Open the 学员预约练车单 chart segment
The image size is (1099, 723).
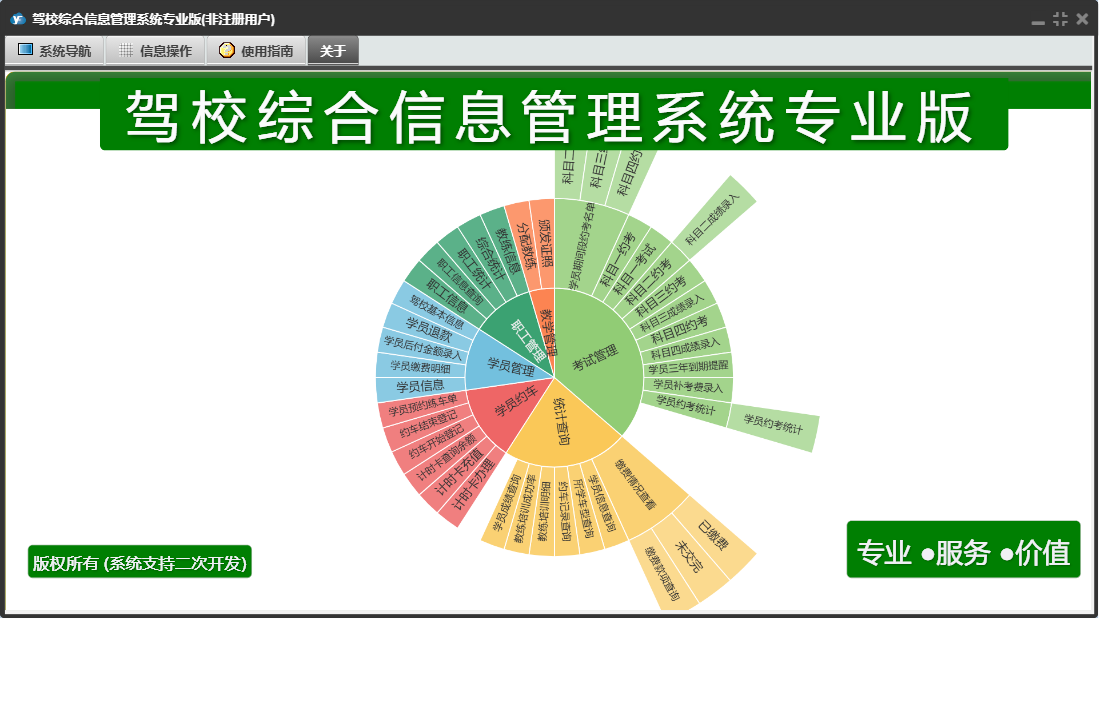[x=423, y=405]
